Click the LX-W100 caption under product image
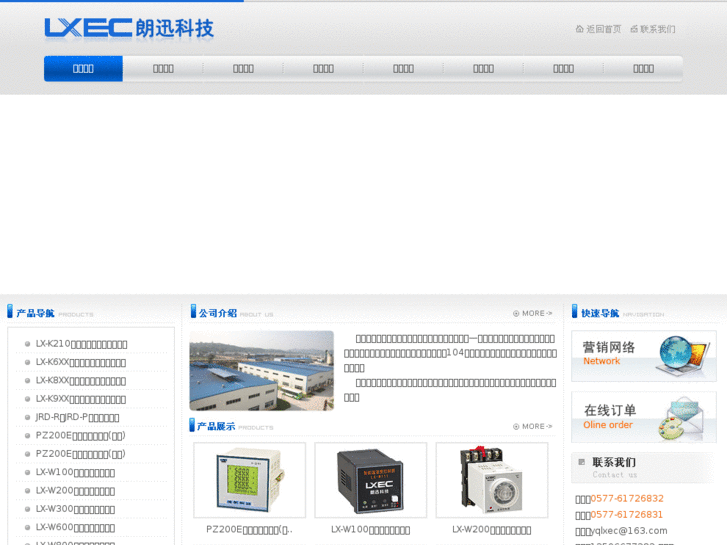Screen dimensions: 727x545 [370, 530]
